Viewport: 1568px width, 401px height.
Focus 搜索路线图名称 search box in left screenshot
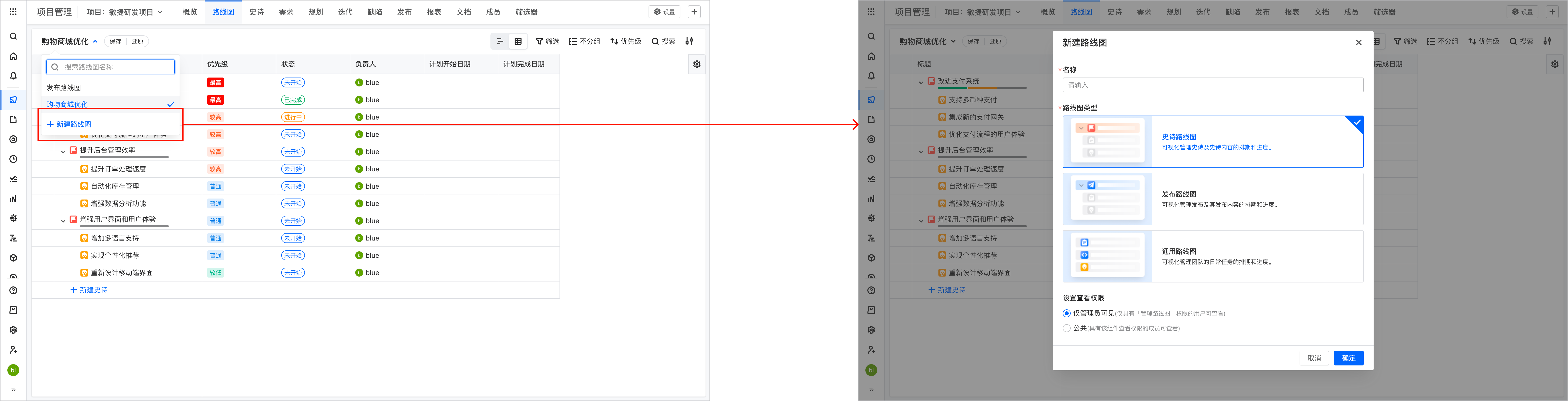(110, 67)
